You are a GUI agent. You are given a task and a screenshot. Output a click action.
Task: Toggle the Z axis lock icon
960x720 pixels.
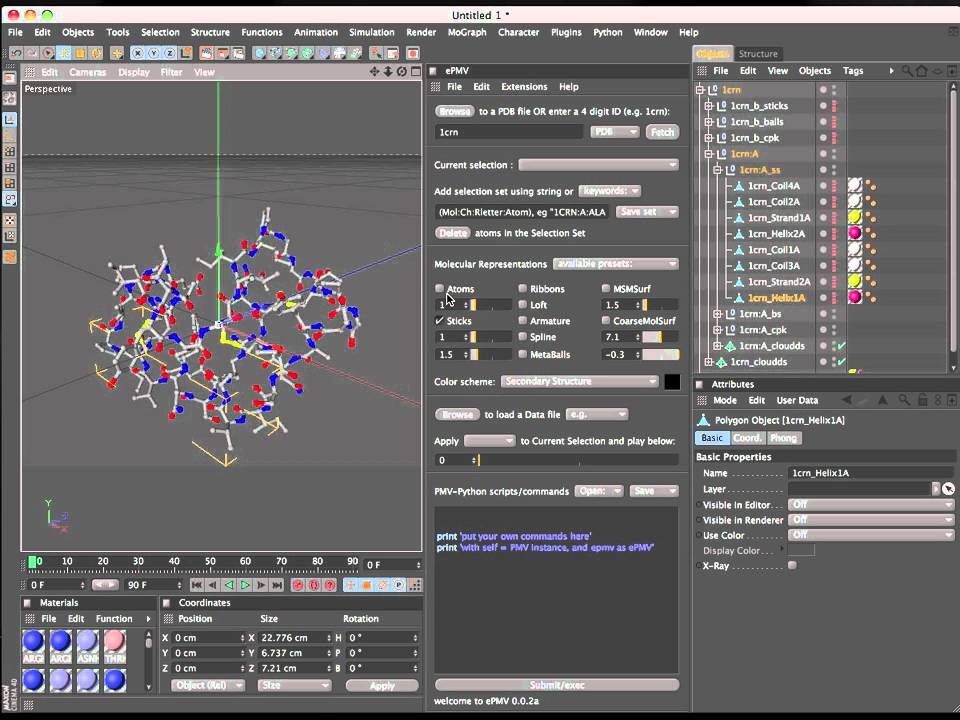coord(170,54)
